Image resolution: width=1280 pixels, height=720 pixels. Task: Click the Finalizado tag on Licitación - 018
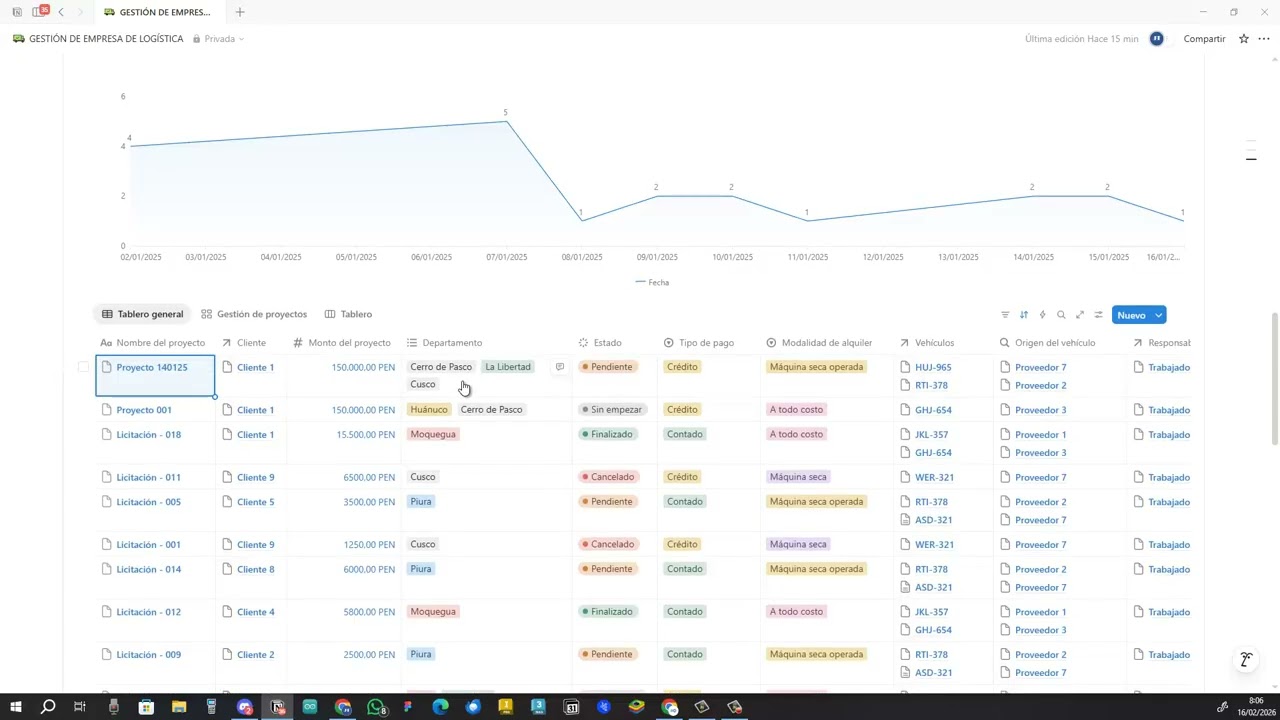point(608,434)
